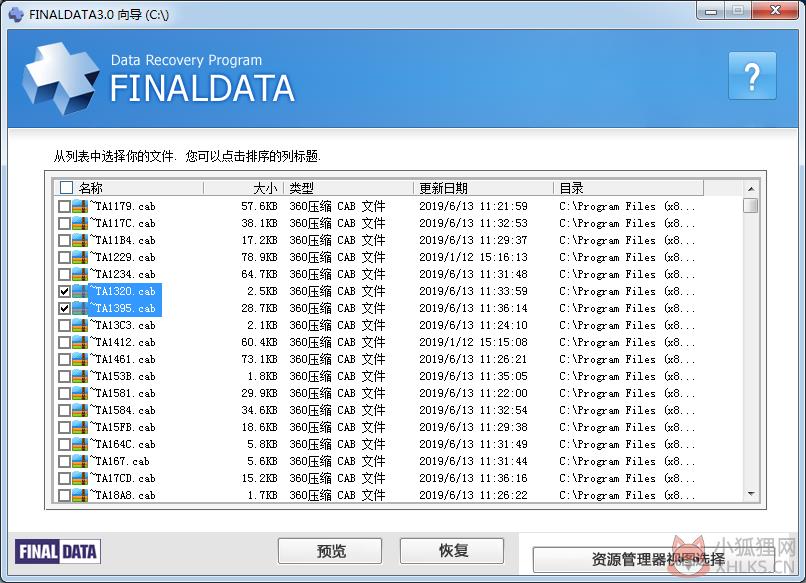Select the file name ~TA15FB.cab
806x583 pixels.
coord(122,427)
